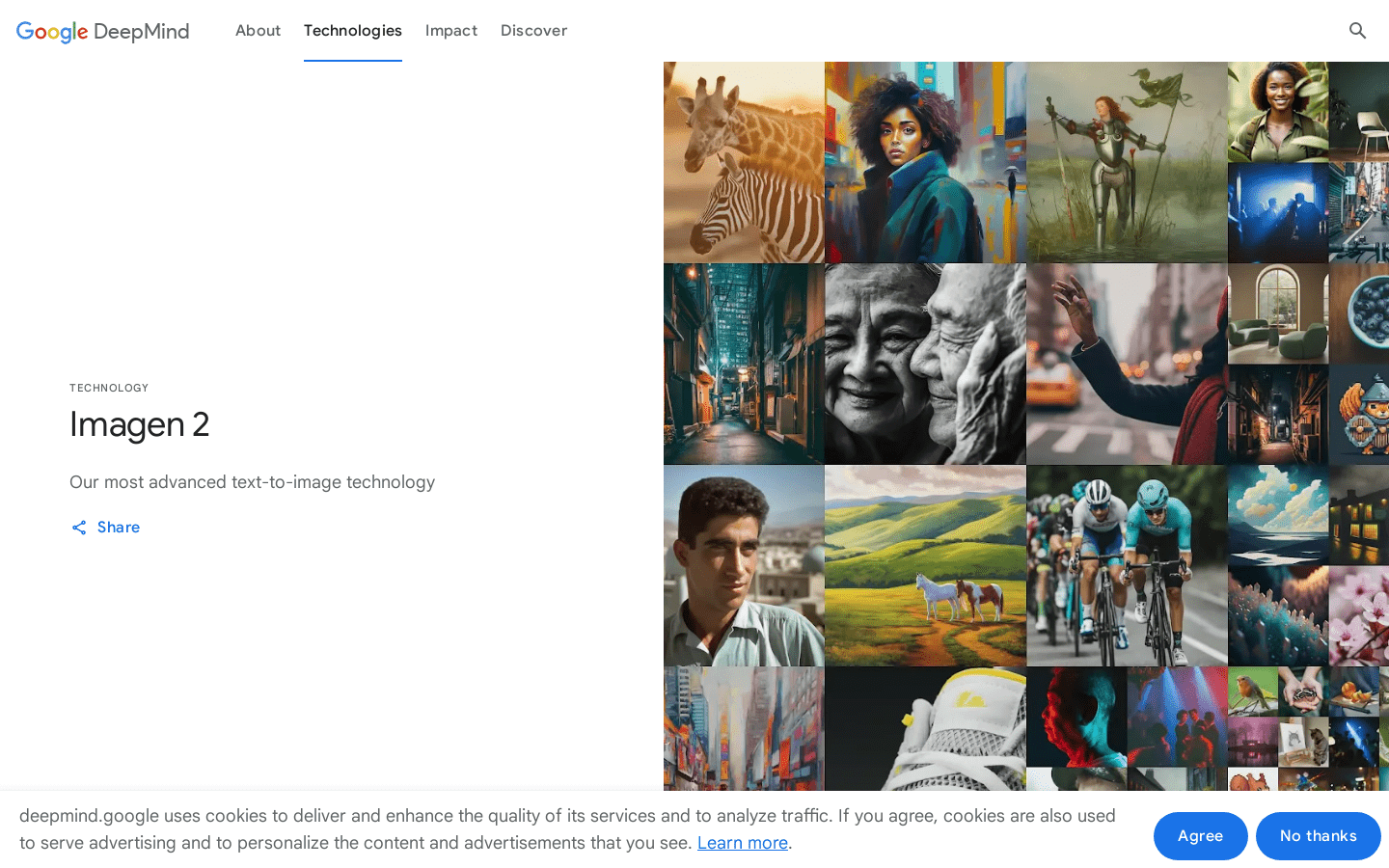Click the hand waving at taxi photo
Screen dimensions: 1389x868
1127,365
